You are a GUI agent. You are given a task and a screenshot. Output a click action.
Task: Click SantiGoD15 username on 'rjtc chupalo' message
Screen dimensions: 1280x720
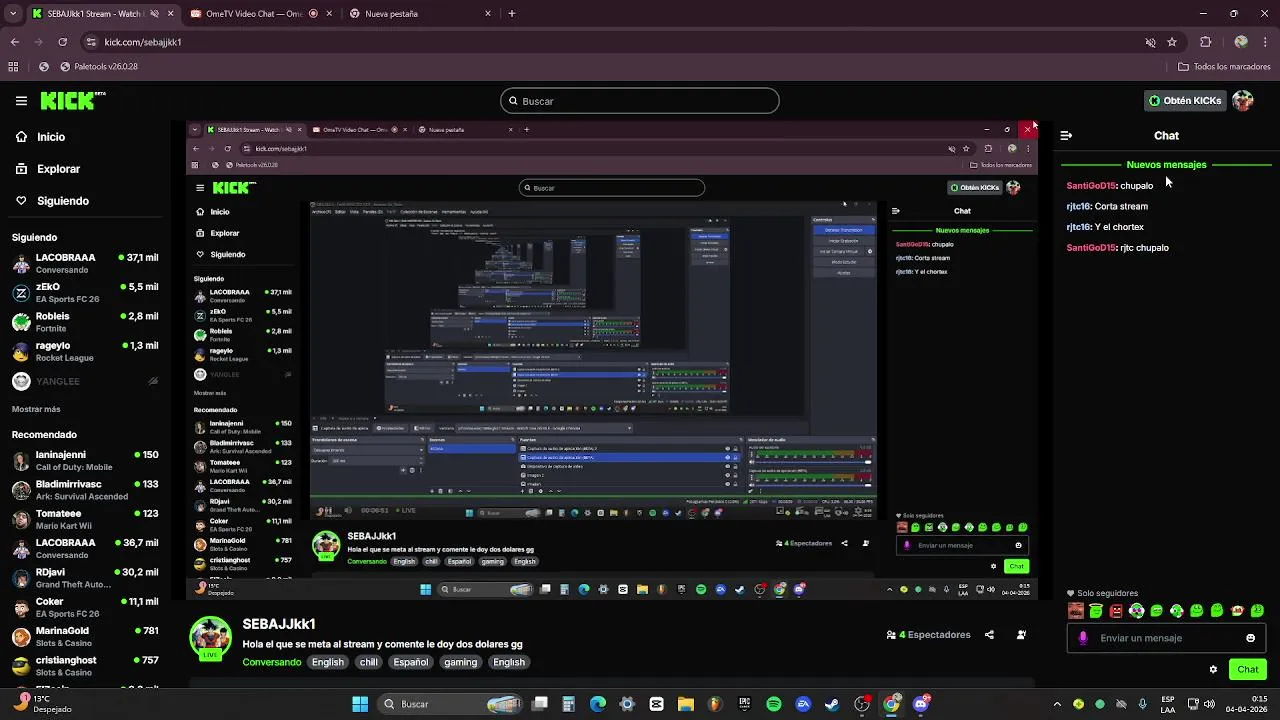(x=1091, y=248)
